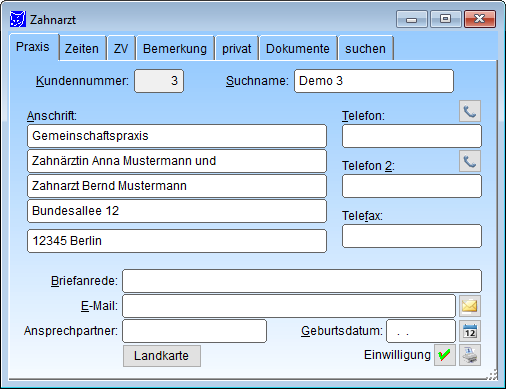
Task: Select the ZV tab
Action: pos(121,49)
